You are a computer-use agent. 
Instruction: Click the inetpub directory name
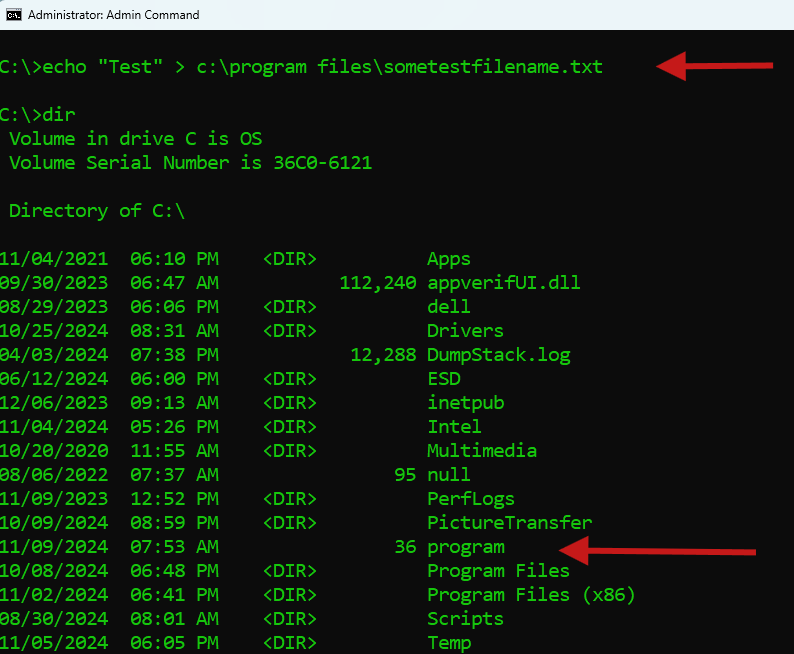466,403
